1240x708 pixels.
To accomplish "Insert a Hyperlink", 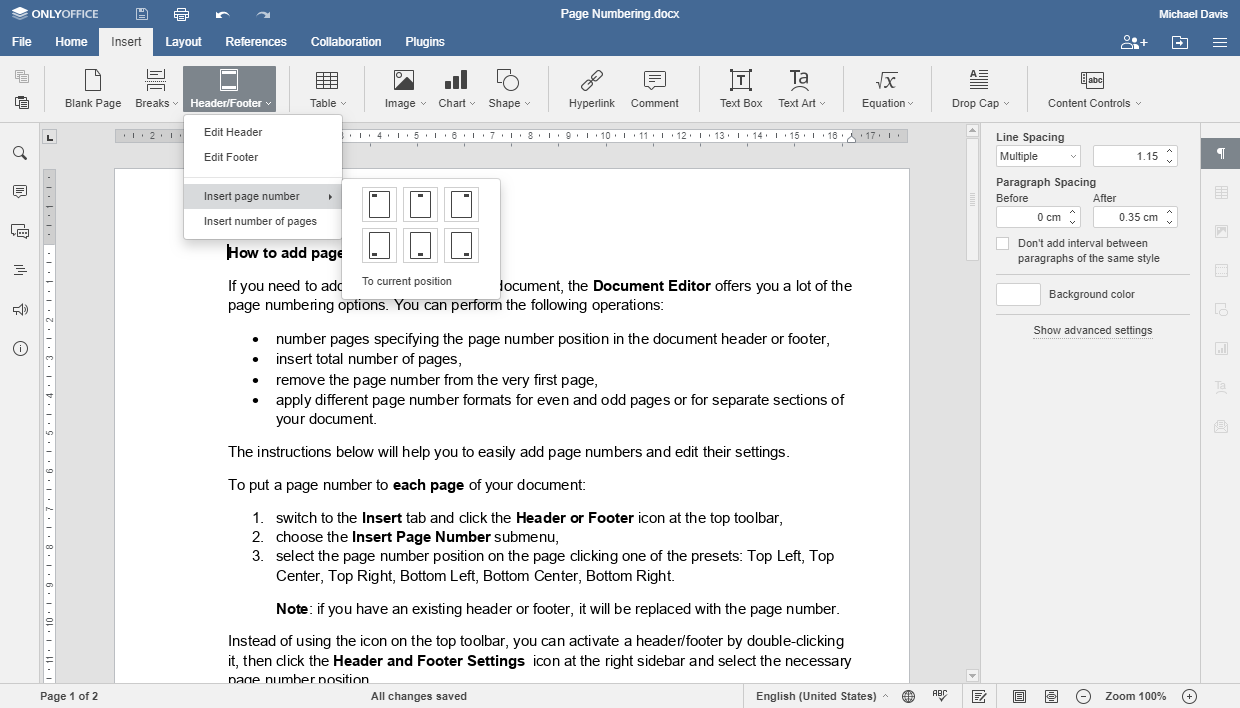I will (x=592, y=89).
